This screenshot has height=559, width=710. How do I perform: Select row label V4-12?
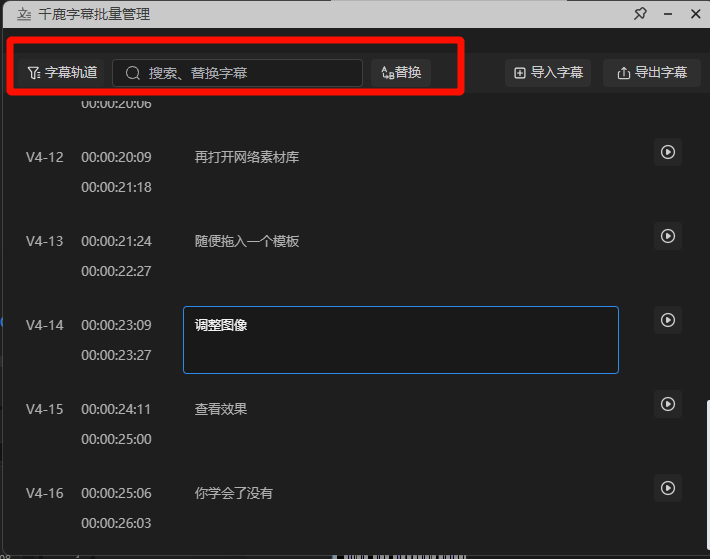click(44, 157)
